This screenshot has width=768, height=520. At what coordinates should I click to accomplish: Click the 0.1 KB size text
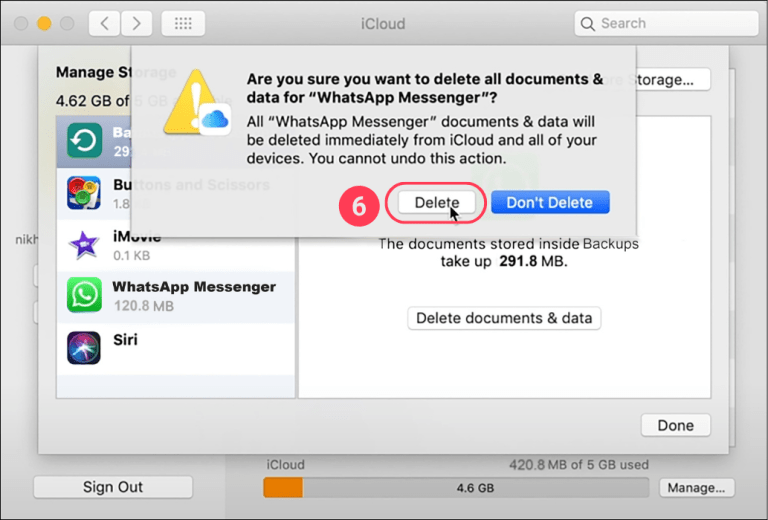pyautogui.click(x=131, y=255)
